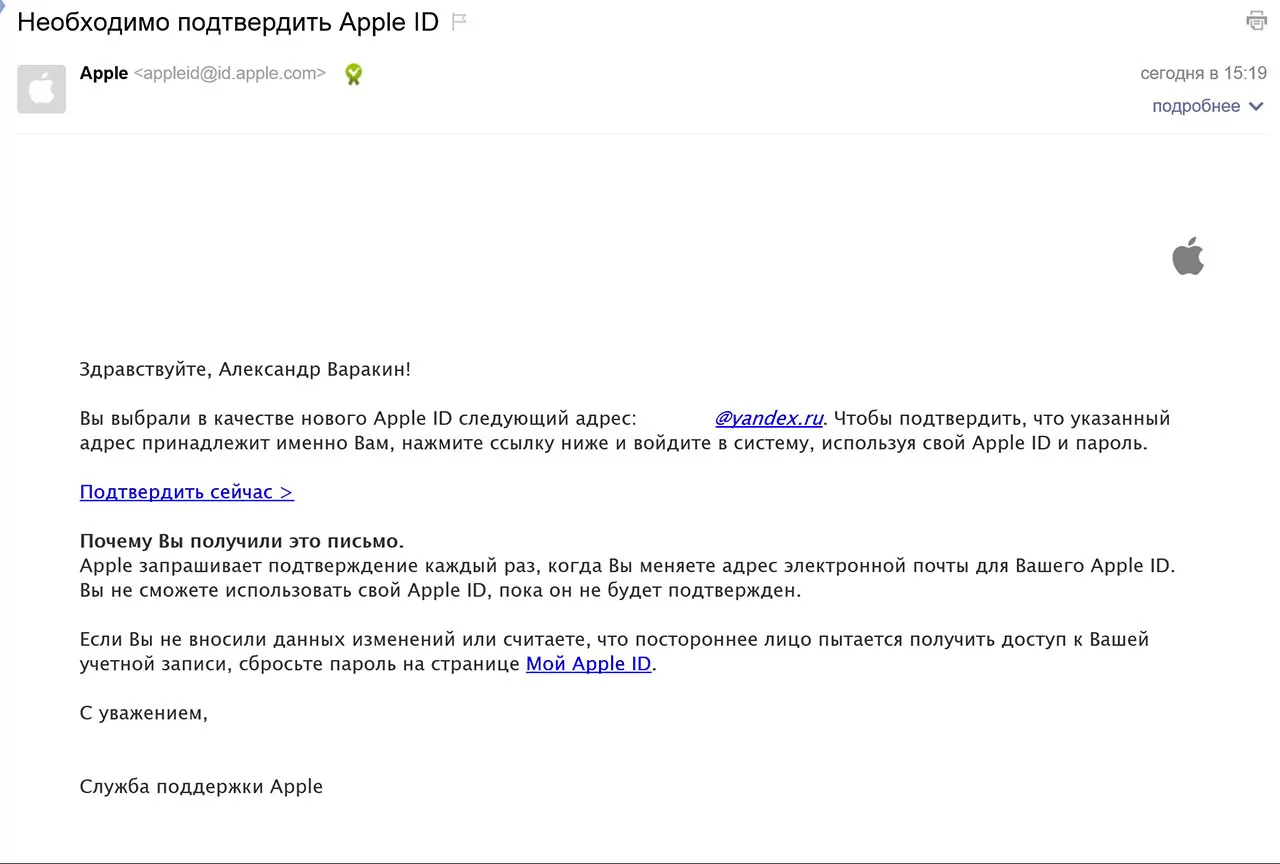Click sender address appleid@id.apple.com
The image size is (1280, 864).
pos(230,73)
